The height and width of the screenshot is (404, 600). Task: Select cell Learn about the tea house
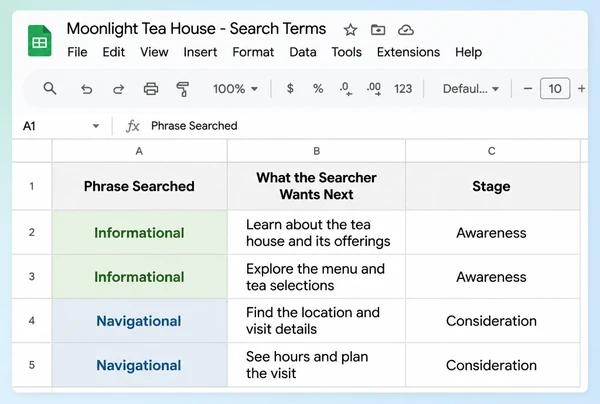[x=316, y=232]
